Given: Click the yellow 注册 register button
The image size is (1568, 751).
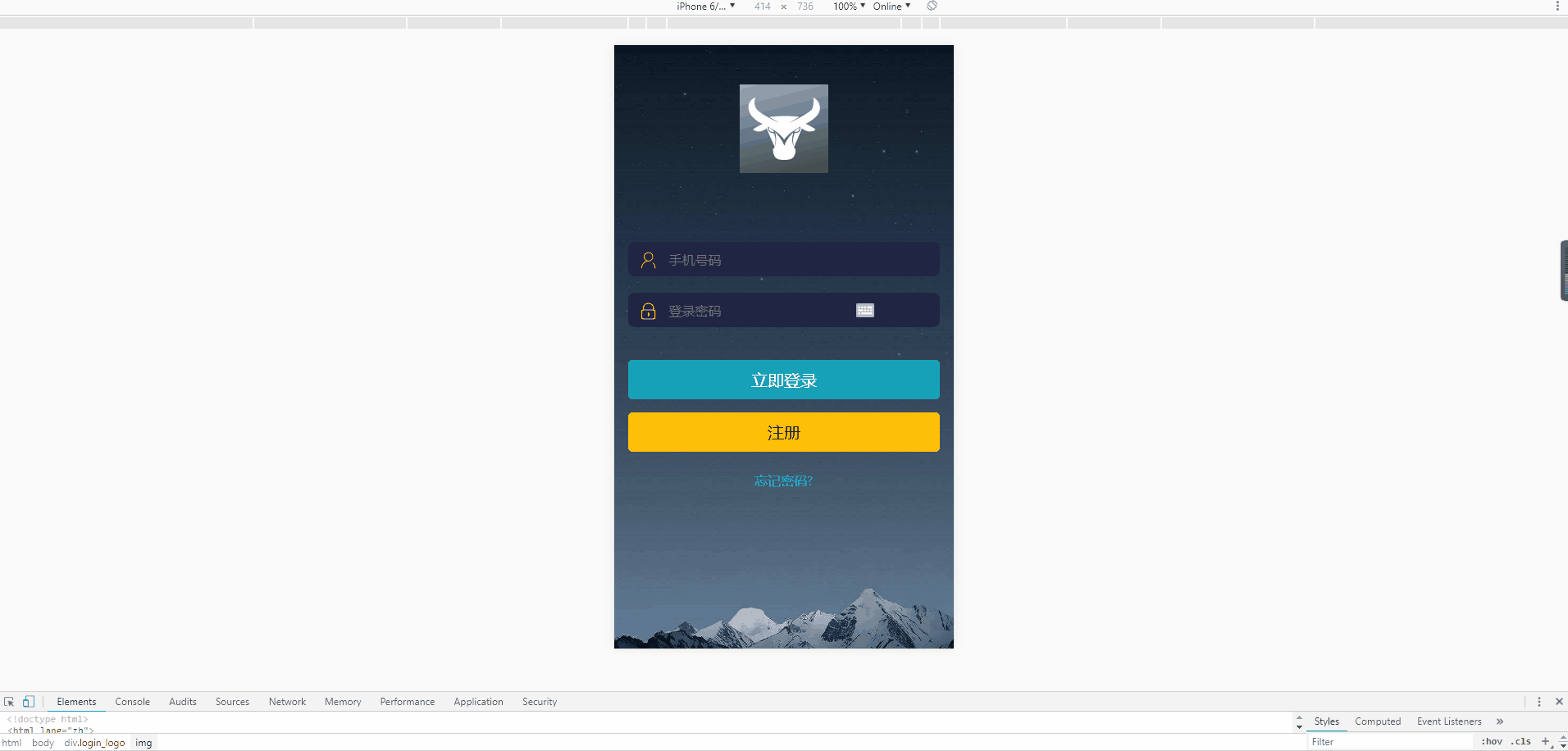Looking at the screenshot, I should pos(783,432).
